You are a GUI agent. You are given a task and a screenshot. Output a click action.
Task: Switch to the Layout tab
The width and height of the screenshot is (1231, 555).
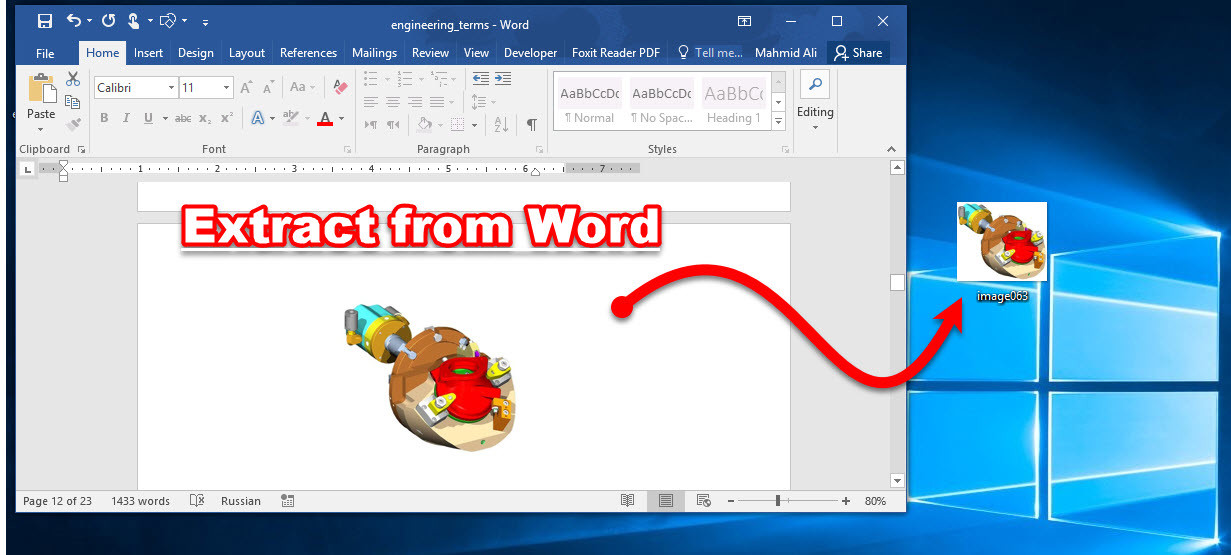point(247,53)
